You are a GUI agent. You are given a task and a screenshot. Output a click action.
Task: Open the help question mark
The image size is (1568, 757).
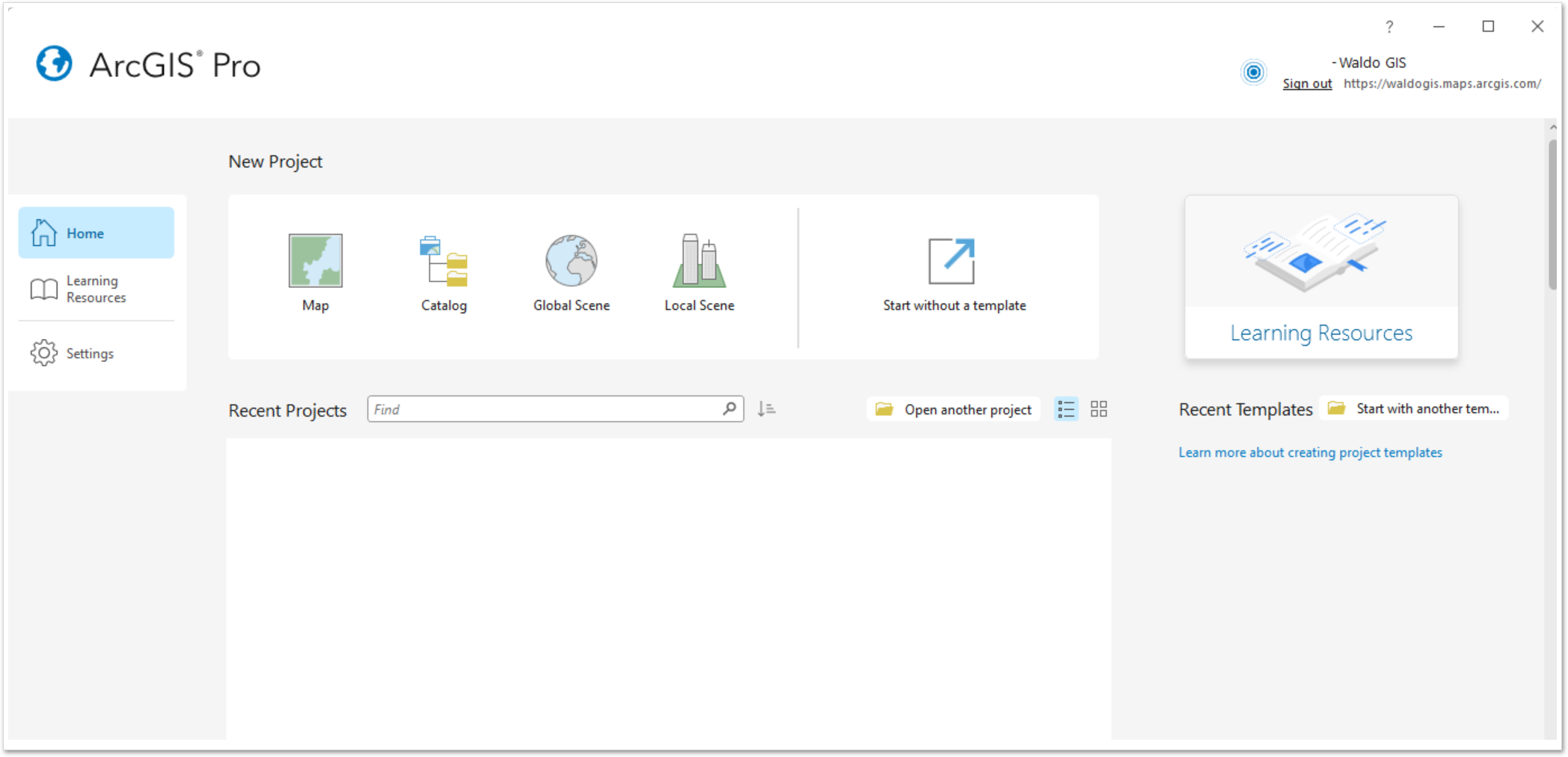[1389, 27]
